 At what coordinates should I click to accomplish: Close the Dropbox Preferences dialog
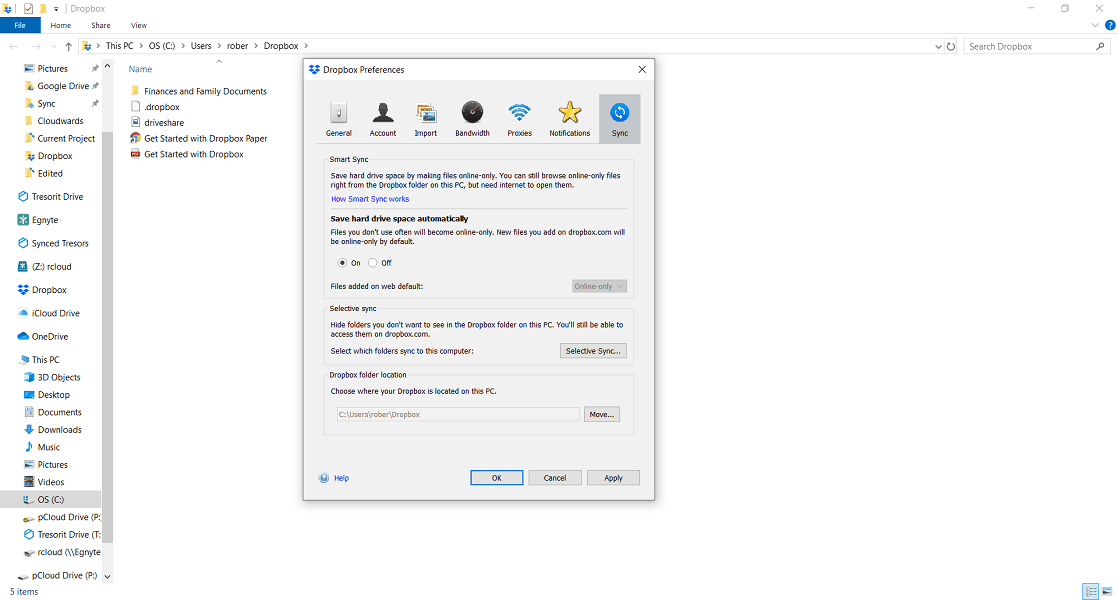coord(642,69)
